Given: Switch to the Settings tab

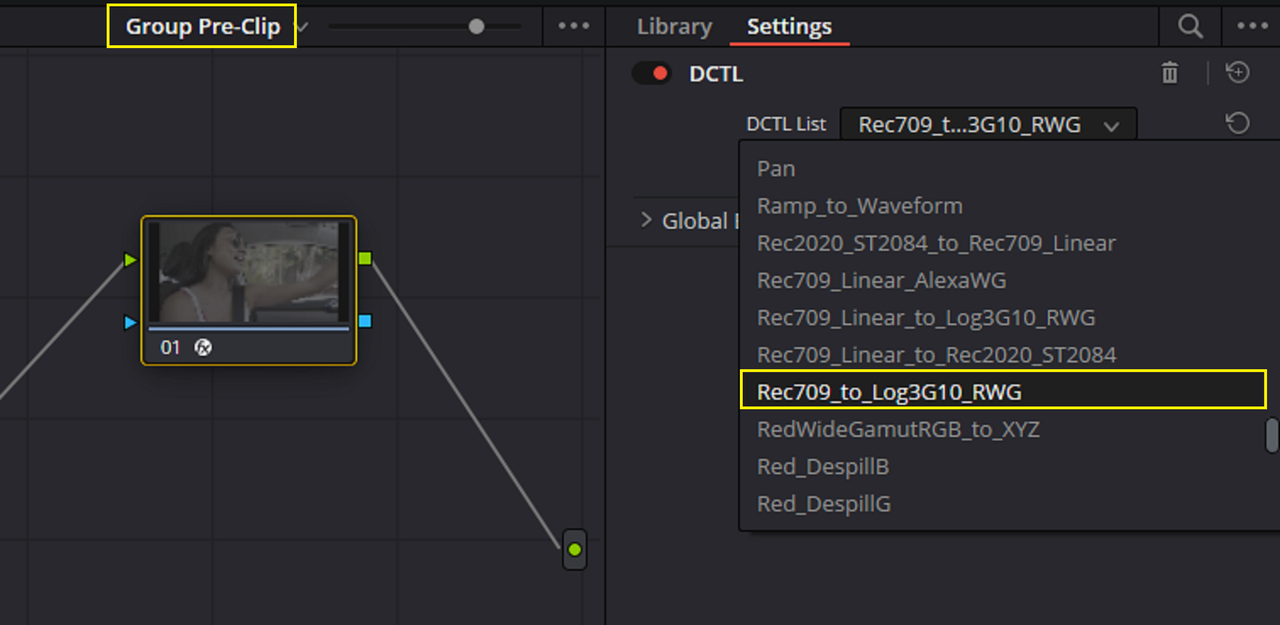Looking at the screenshot, I should coord(789,27).
